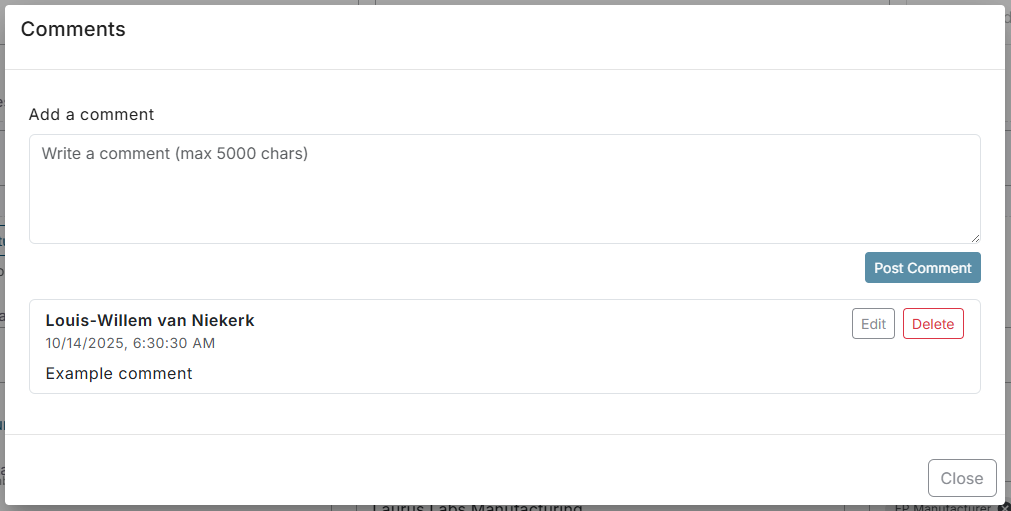
Task: Click the FP Manufacturer tag label
Action: pos(942,508)
